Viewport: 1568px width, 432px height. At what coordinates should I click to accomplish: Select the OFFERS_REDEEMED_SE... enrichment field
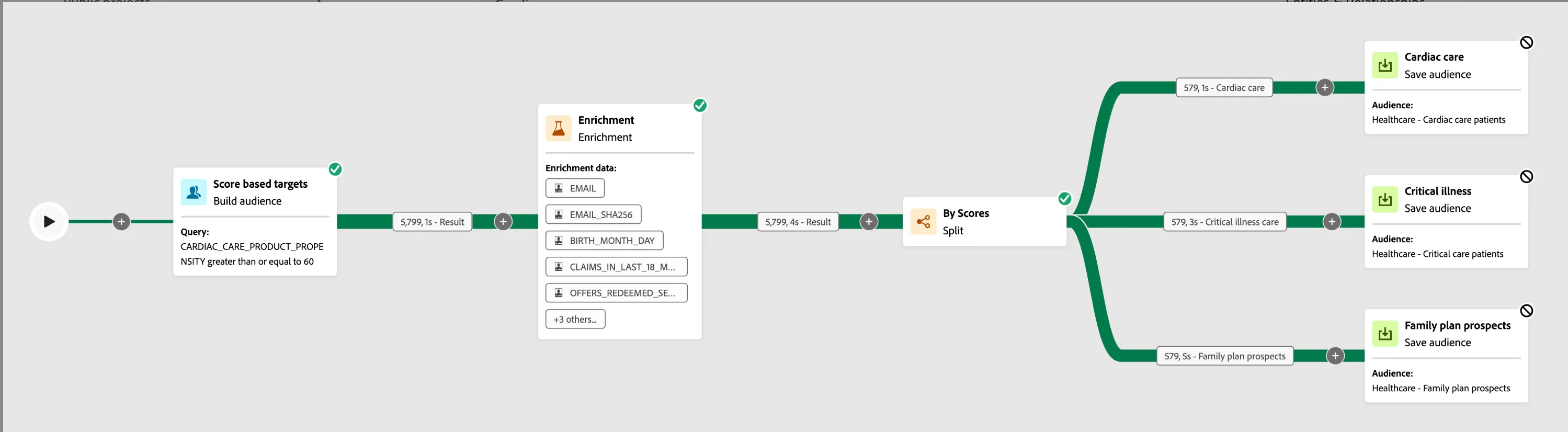pos(616,293)
